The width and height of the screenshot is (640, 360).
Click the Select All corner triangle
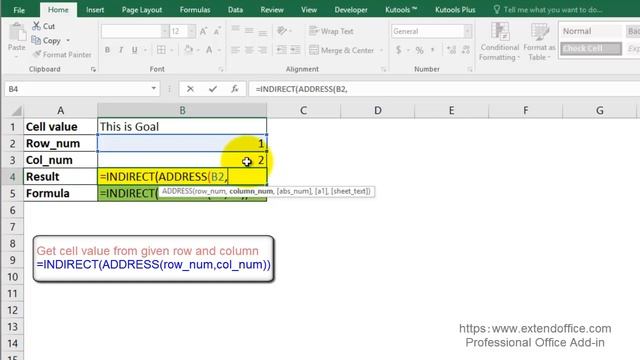(16, 111)
